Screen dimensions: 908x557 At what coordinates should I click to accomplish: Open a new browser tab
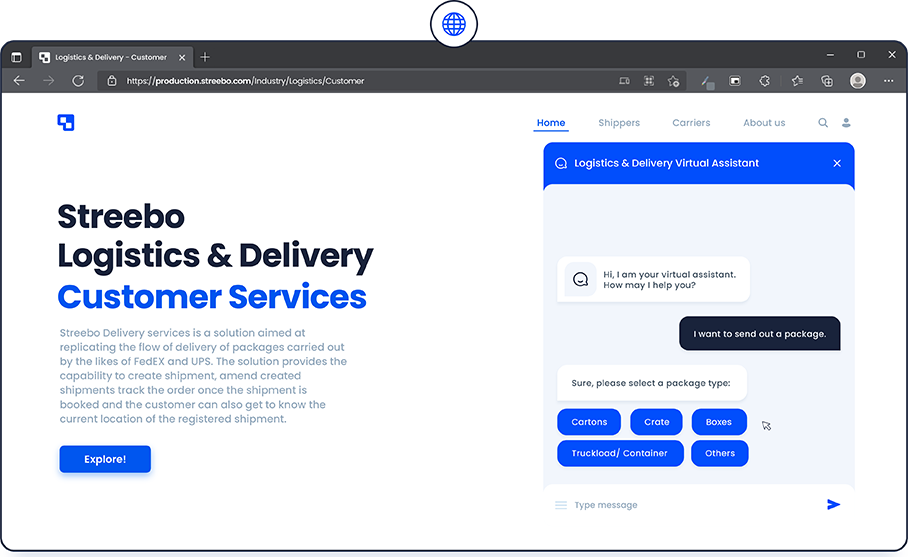pos(205,57)
